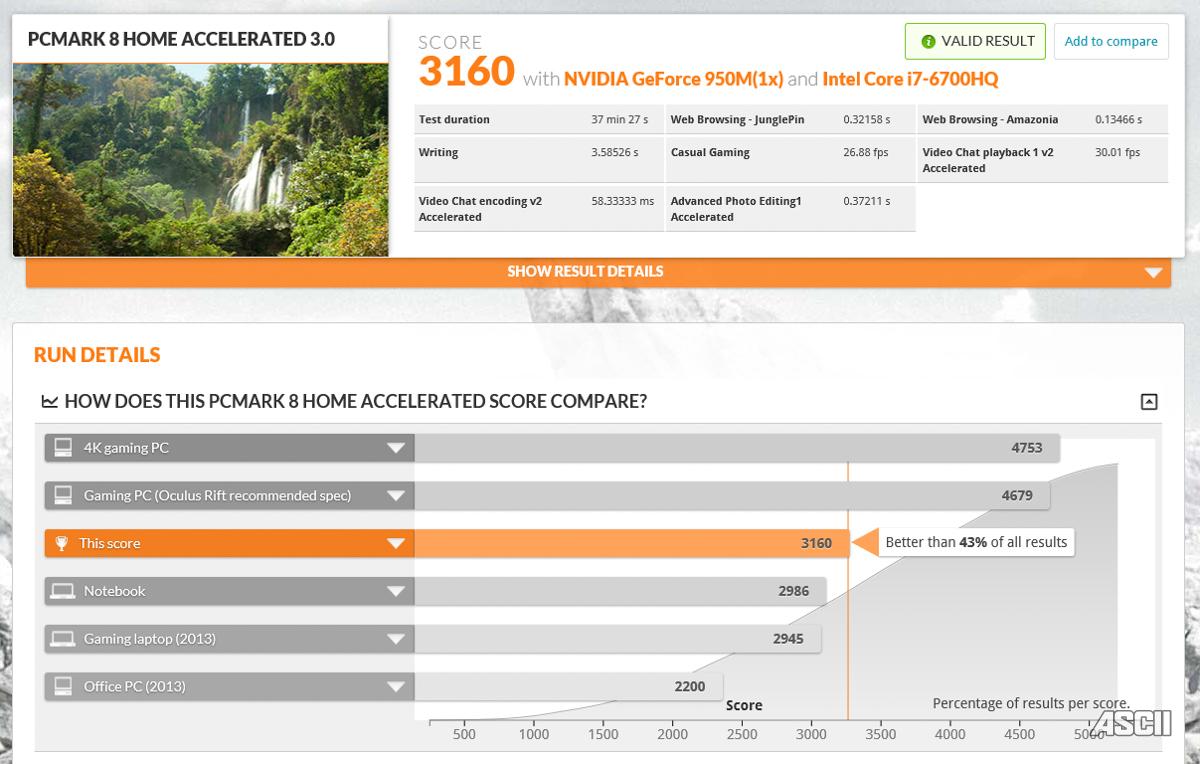Click the Notebook score bar 2986
Image resolution: width=1200 pixels, height=764 pixels.
click(x=620, y=591)
